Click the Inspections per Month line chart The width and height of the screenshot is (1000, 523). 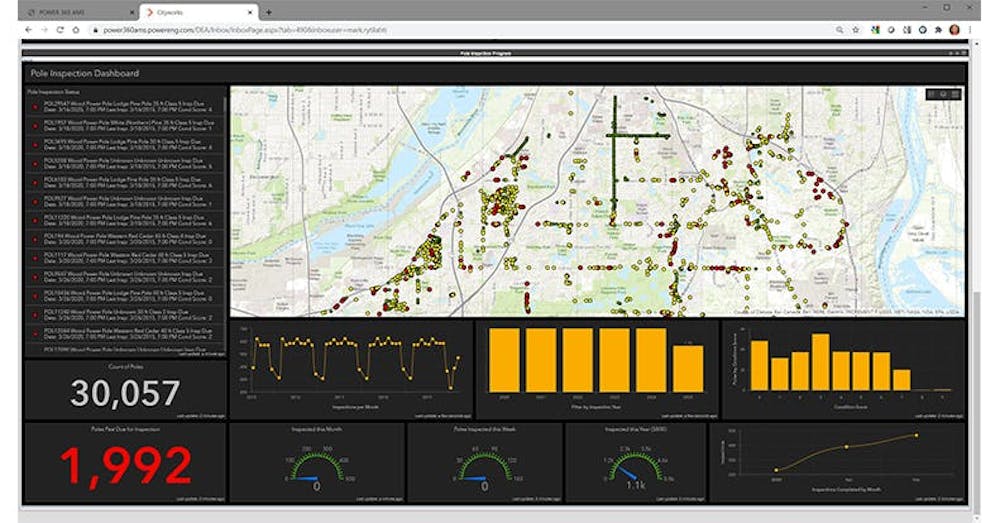tap(351, 369)
